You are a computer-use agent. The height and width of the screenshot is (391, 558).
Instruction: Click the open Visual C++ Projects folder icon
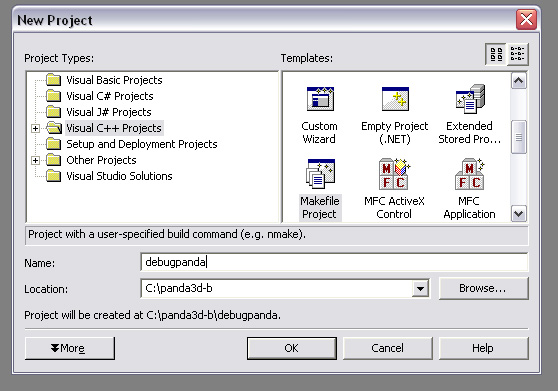[x=54, y=128]
